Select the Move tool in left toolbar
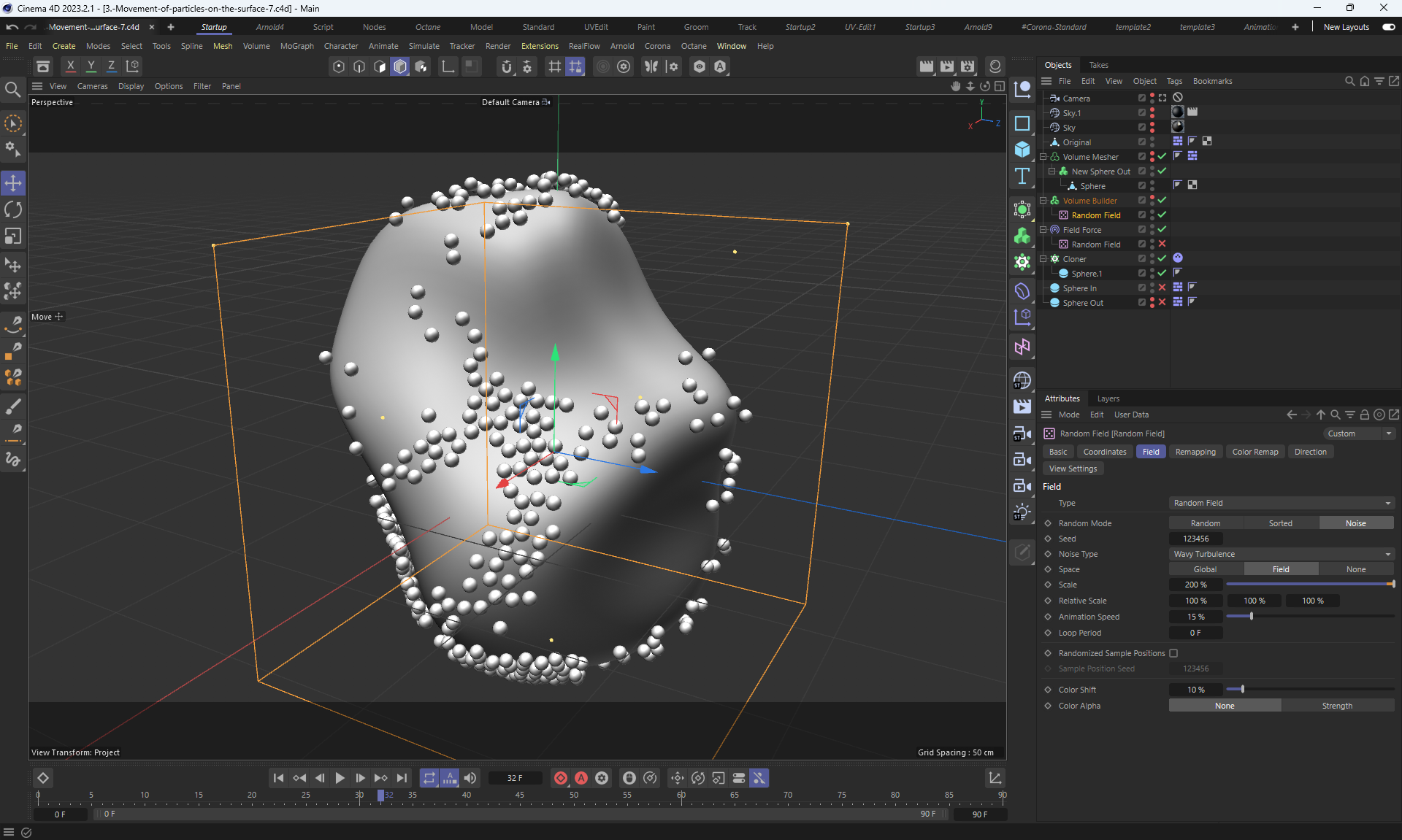This screenshot has height=840, width=1402. [x=13, y=182]
